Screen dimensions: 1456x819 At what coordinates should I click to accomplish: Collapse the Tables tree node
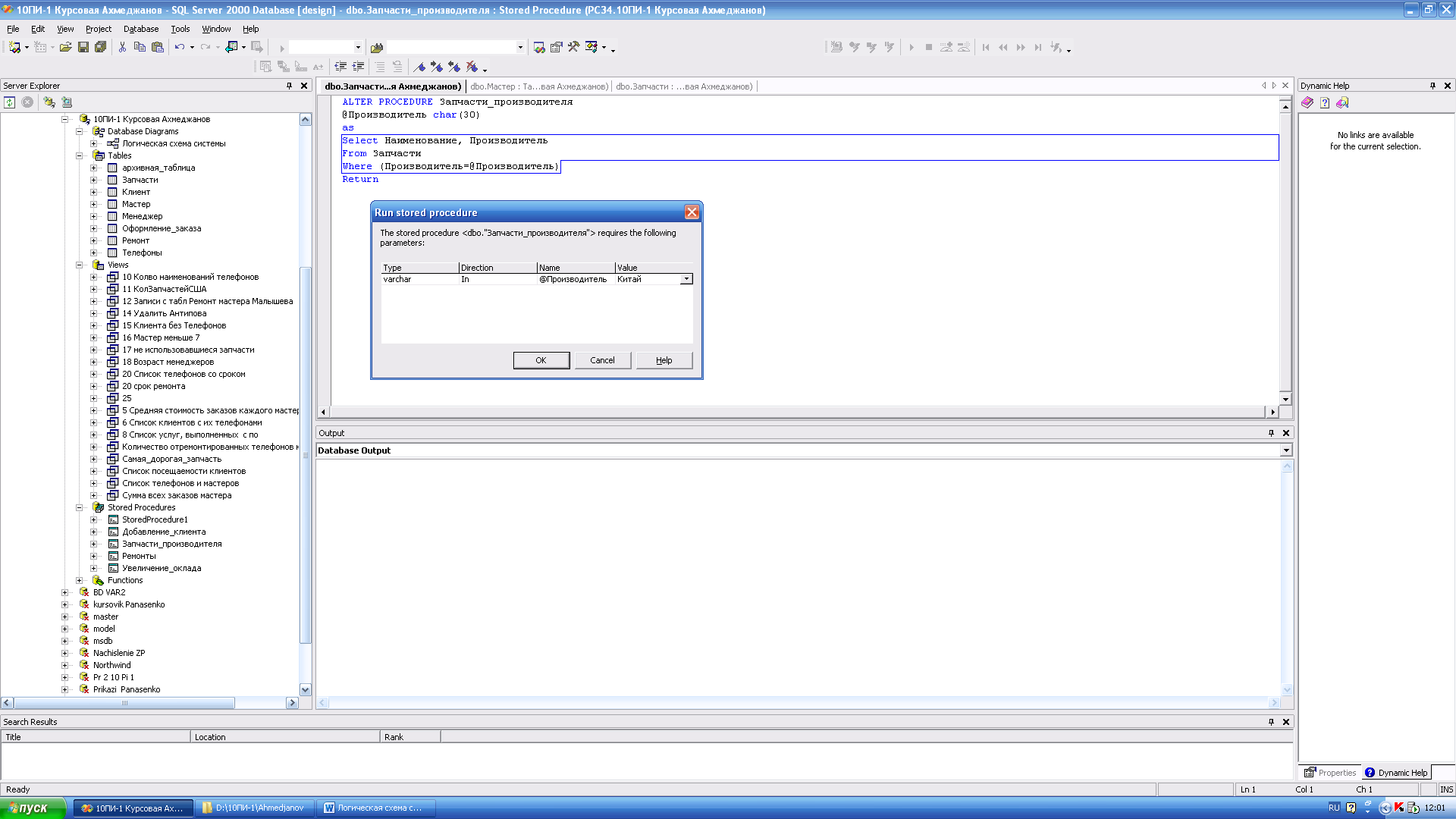79,155
